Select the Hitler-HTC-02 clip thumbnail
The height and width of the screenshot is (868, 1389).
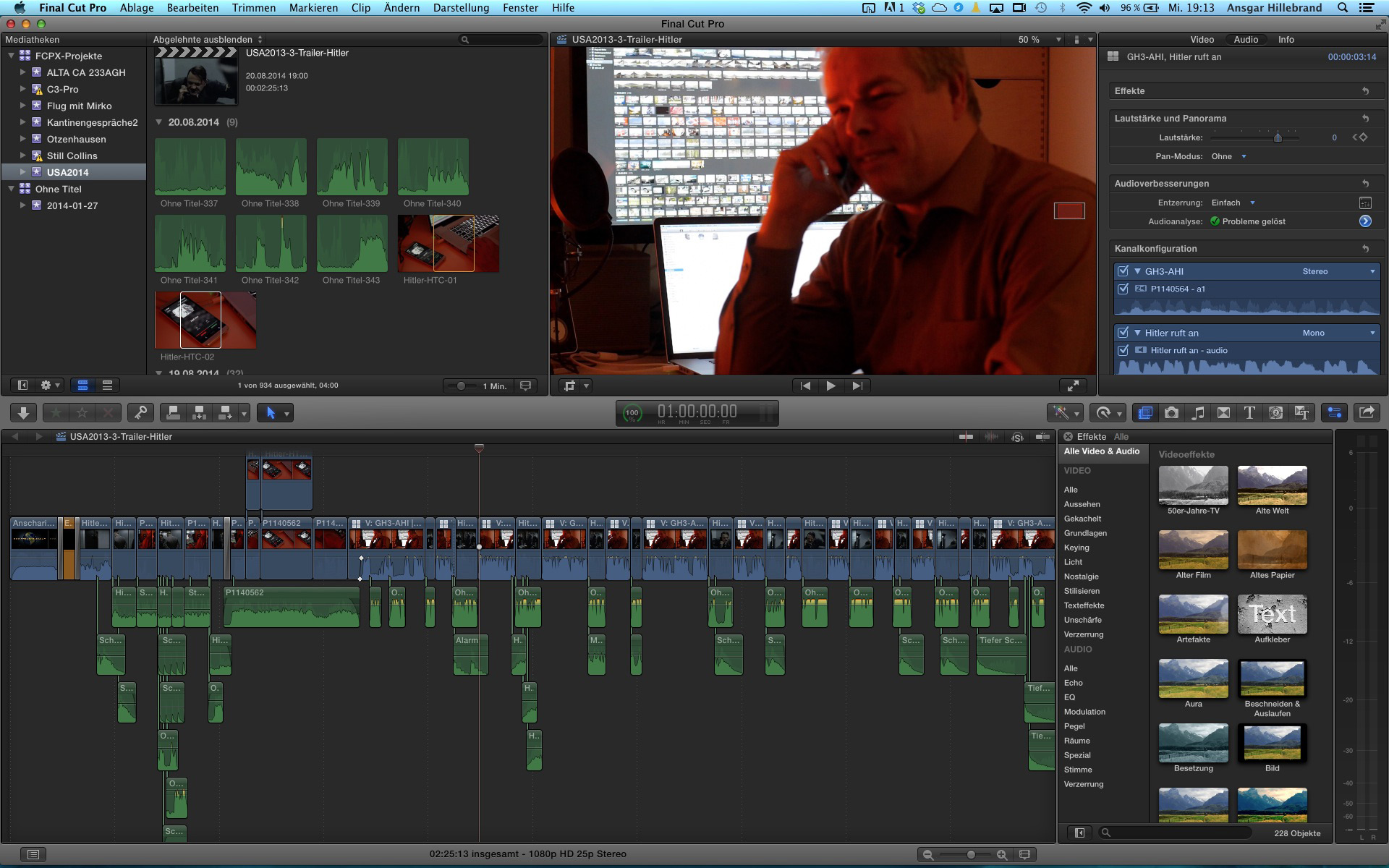[x=205, y=320]
